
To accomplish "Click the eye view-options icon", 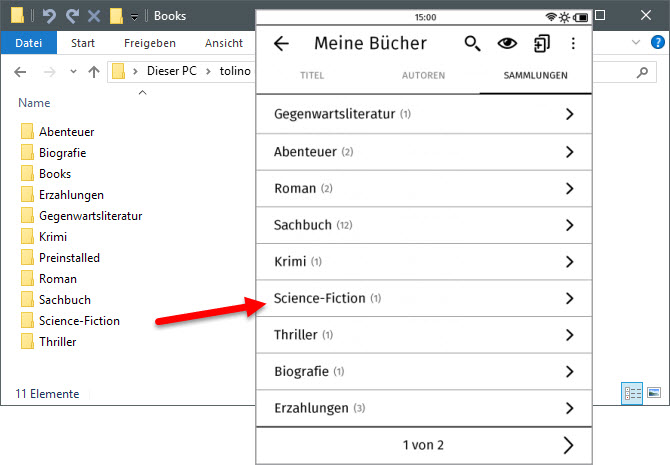I will pyautogui.click(x=507, y=44).
